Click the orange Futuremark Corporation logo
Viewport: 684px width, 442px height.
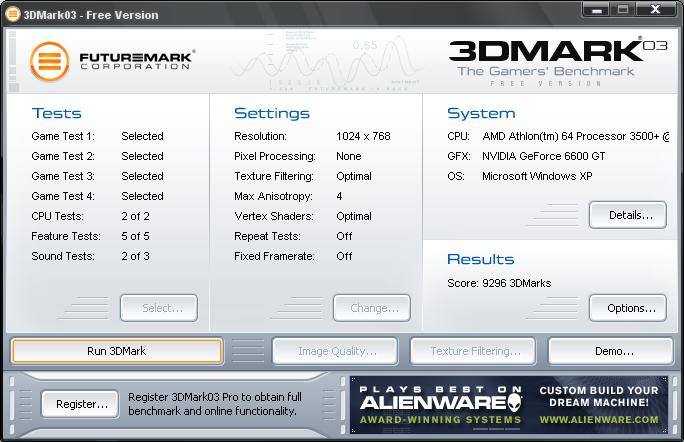[49, 61]
